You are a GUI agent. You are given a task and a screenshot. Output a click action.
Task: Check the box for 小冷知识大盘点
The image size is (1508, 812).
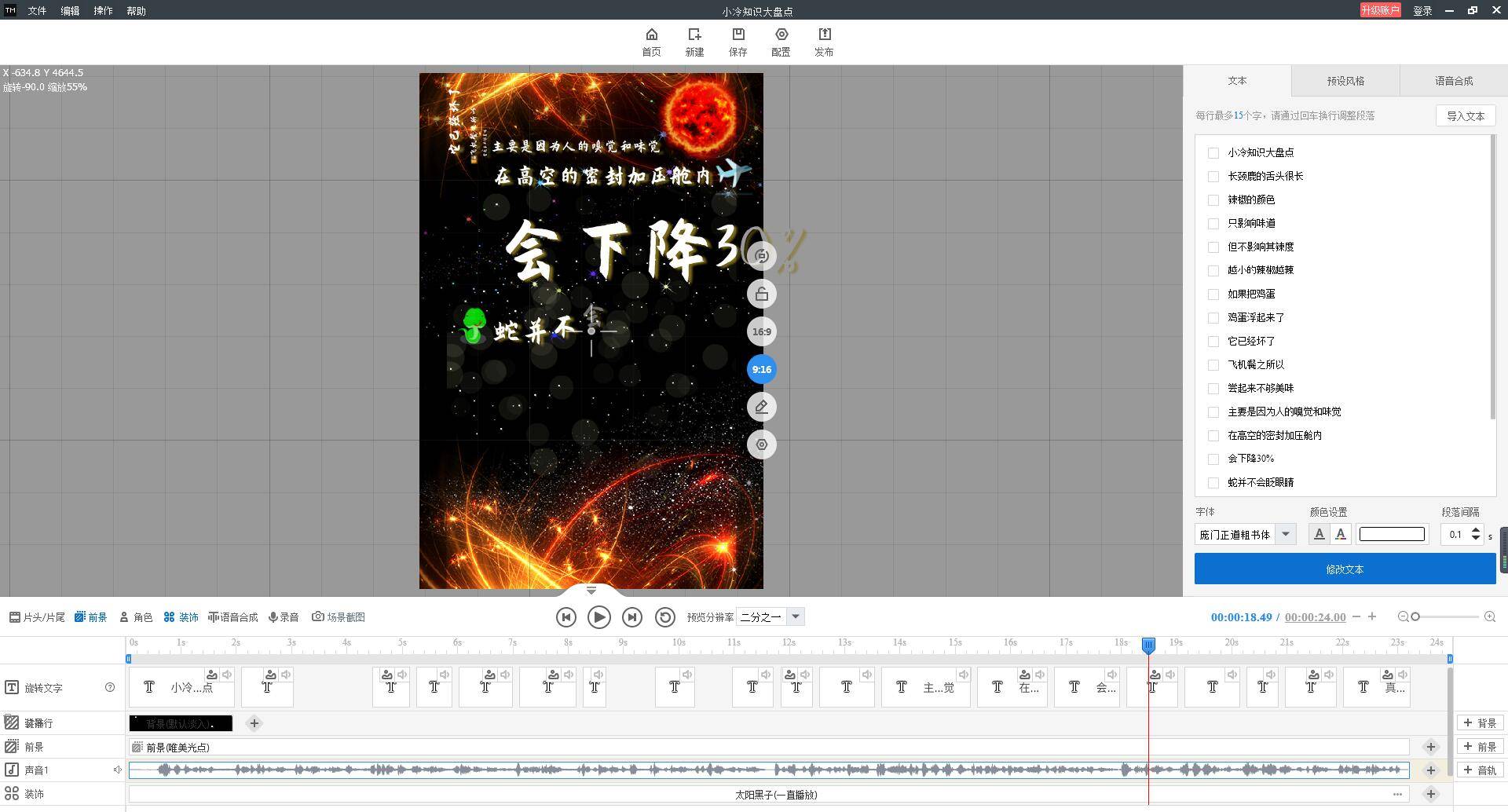[1213, 153]
